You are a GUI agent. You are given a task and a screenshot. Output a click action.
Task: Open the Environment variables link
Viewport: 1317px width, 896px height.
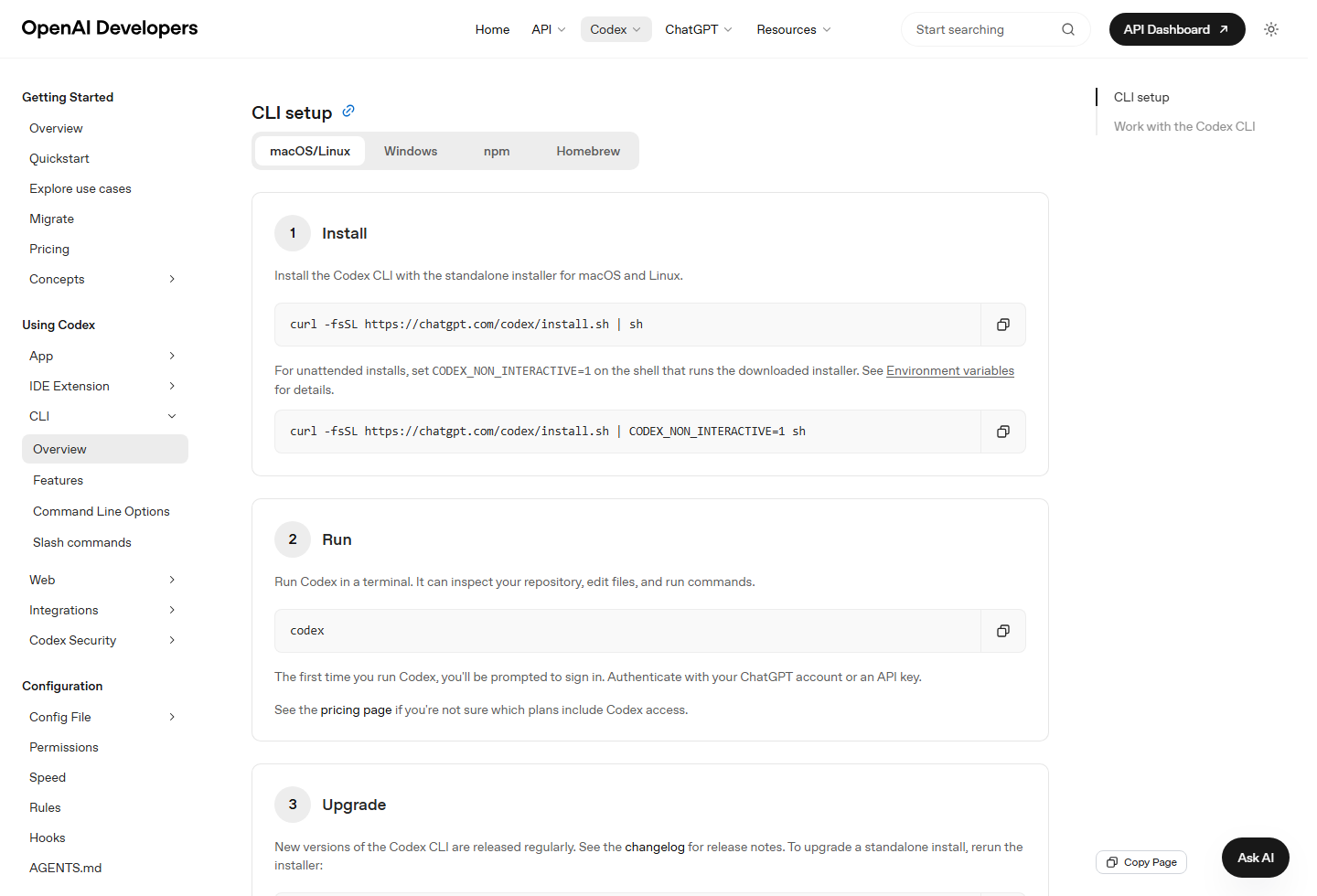[950, 370]
